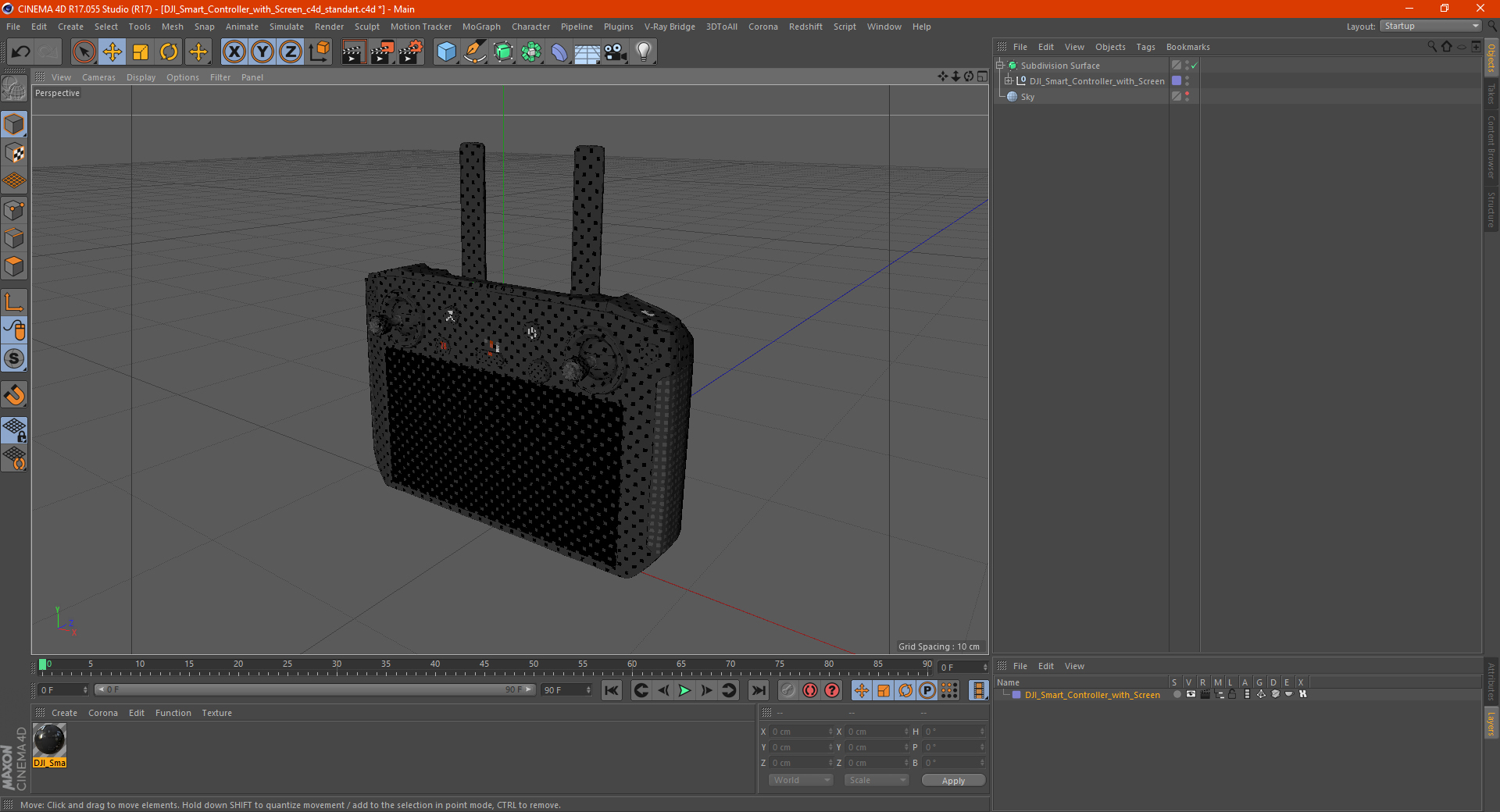1500x812 pixels.
Task: Toggle layer lock icon for DJI_Smart_Controller layer
Action: pos(1232,694)
